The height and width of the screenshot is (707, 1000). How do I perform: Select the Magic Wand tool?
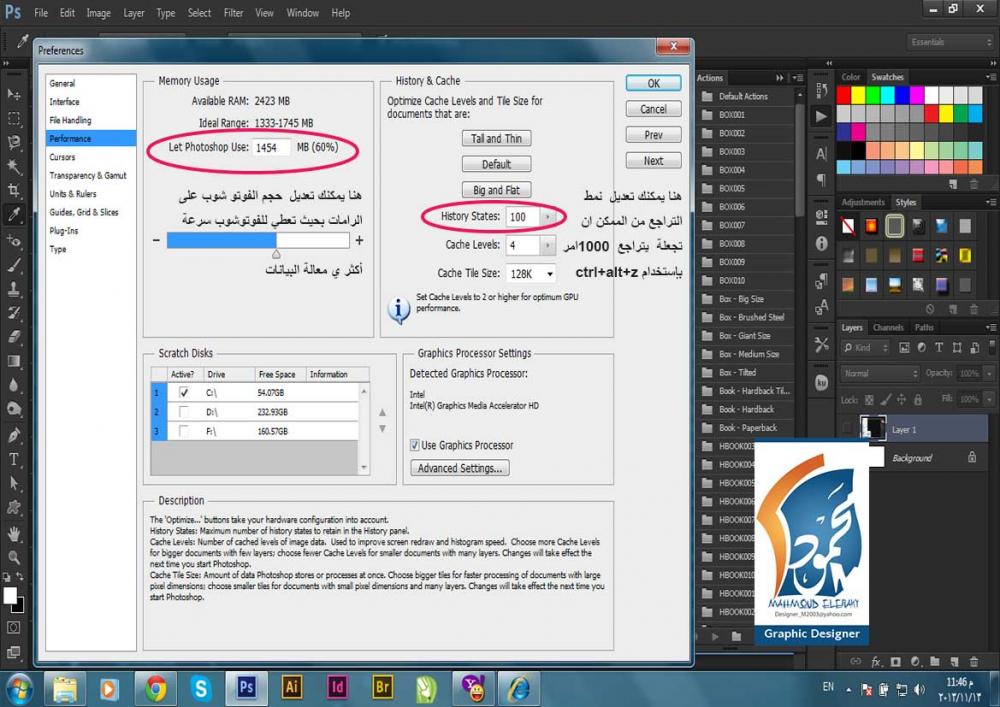[13, 167]
